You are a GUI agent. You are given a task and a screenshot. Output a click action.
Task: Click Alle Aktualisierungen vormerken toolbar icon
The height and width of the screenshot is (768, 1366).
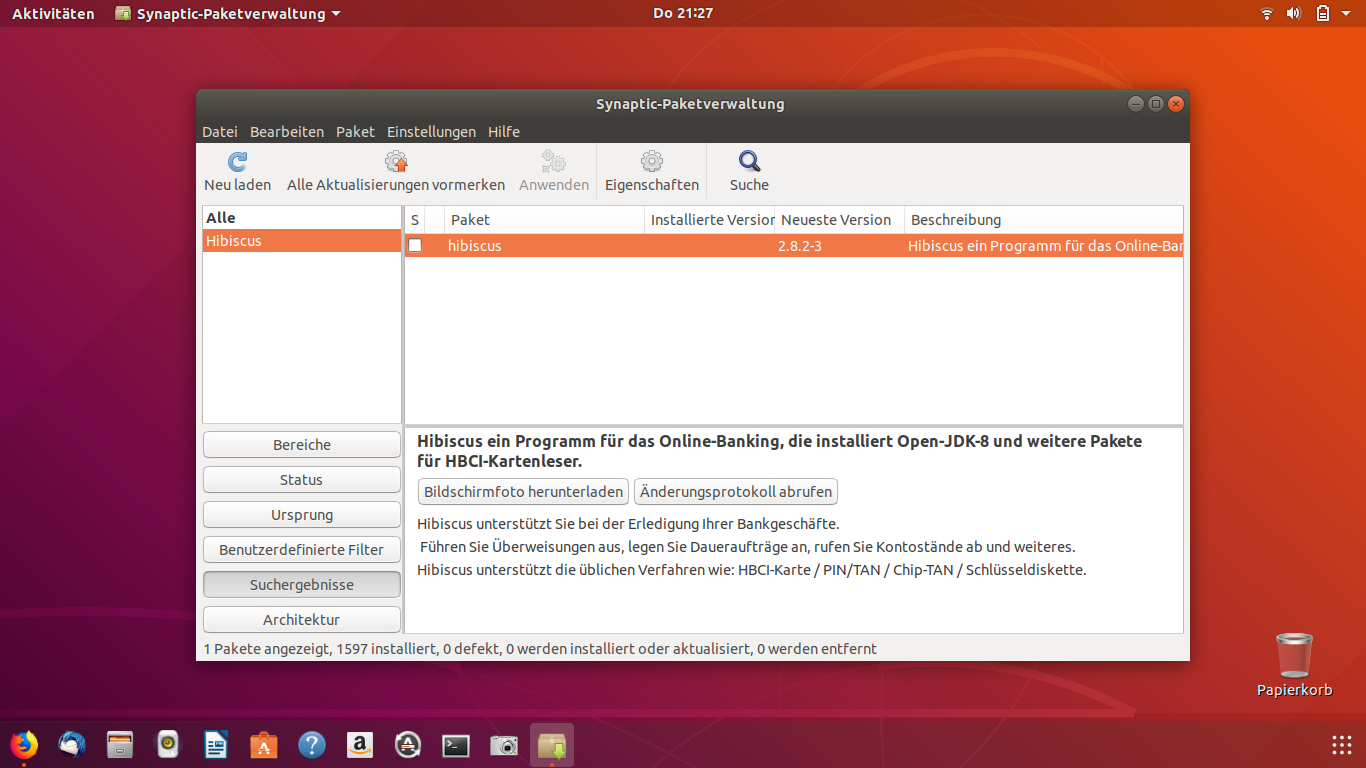pyautogui.click(x=396, y=161)
